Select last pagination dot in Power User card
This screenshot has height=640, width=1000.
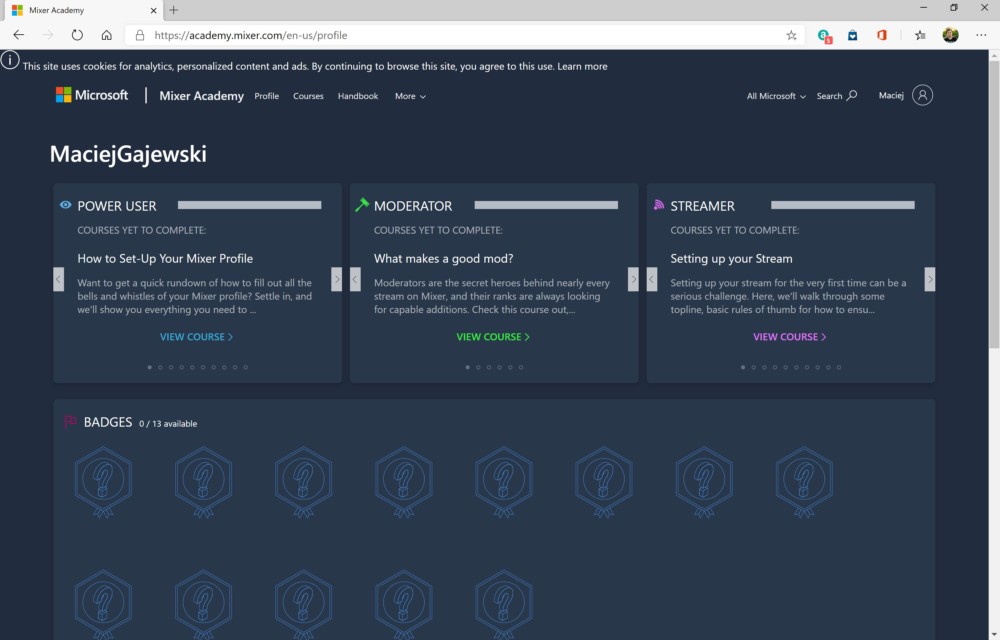(246, 367)
